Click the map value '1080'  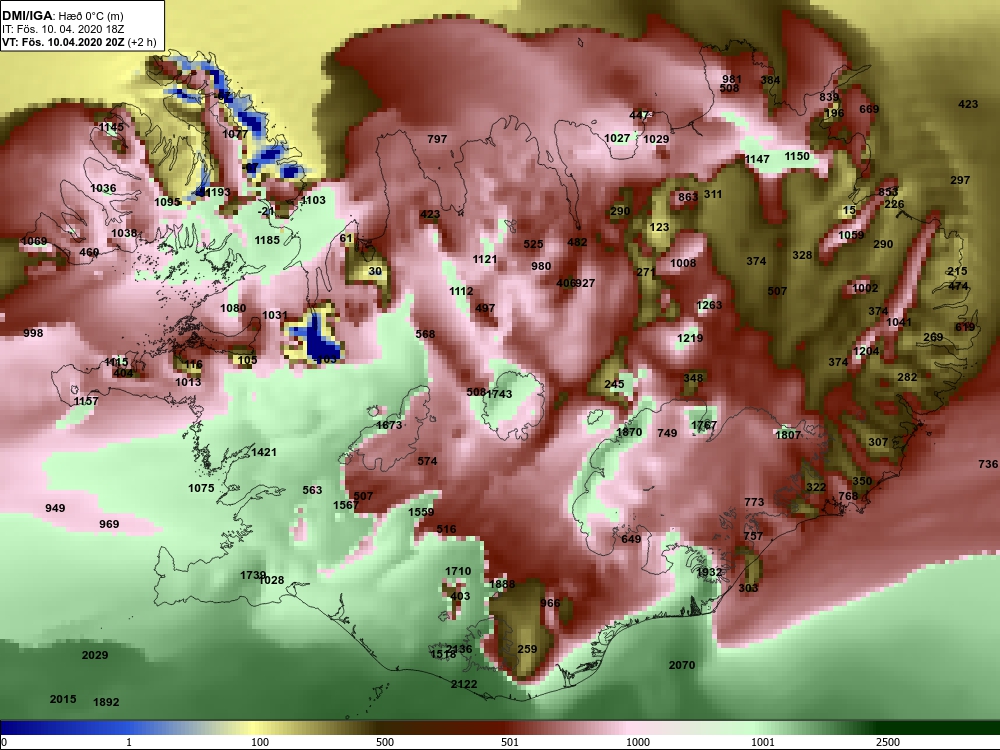pyautogui.click(x=233, y=309)
